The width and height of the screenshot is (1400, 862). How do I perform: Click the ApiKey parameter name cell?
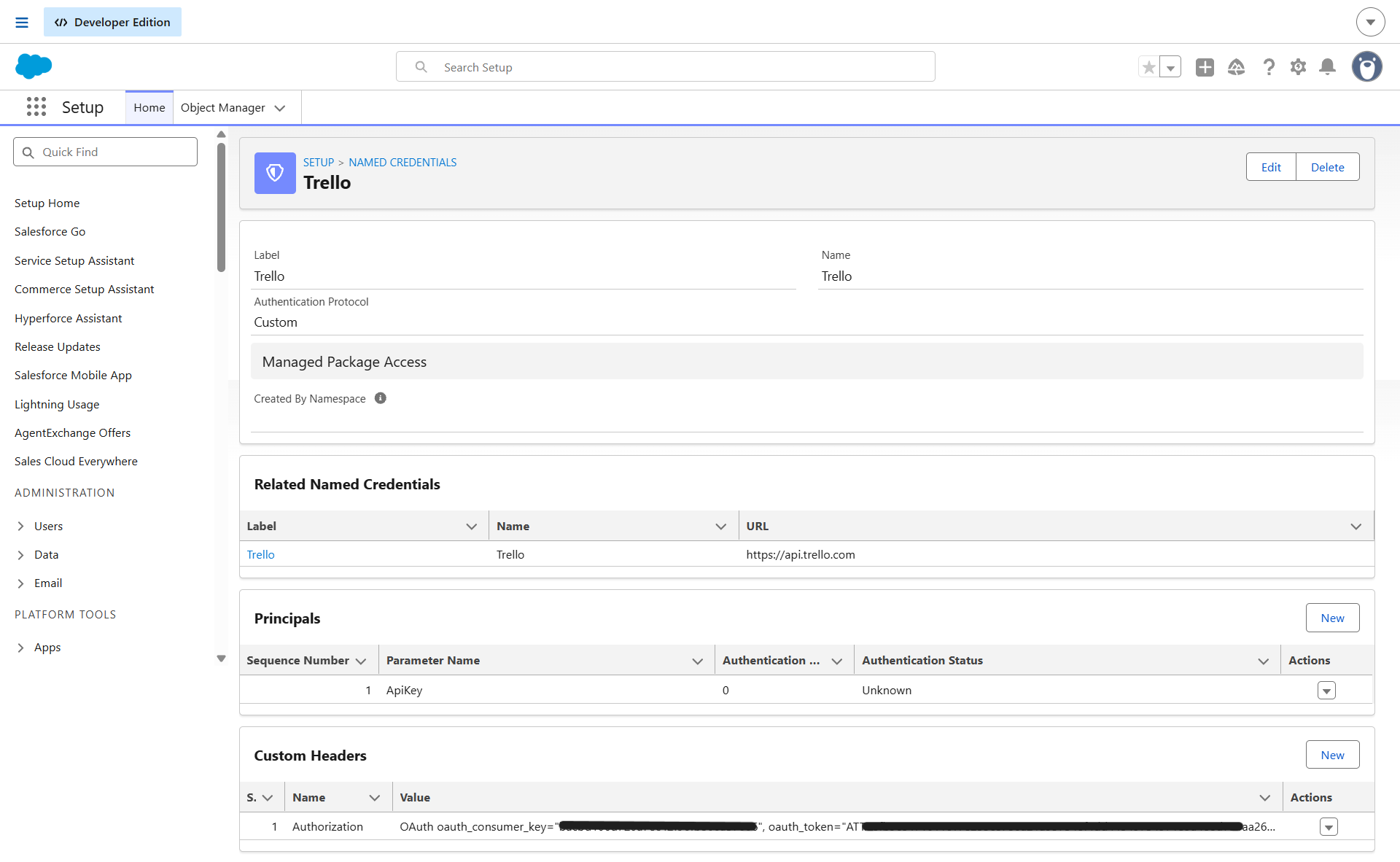click(x=405, y=690)
